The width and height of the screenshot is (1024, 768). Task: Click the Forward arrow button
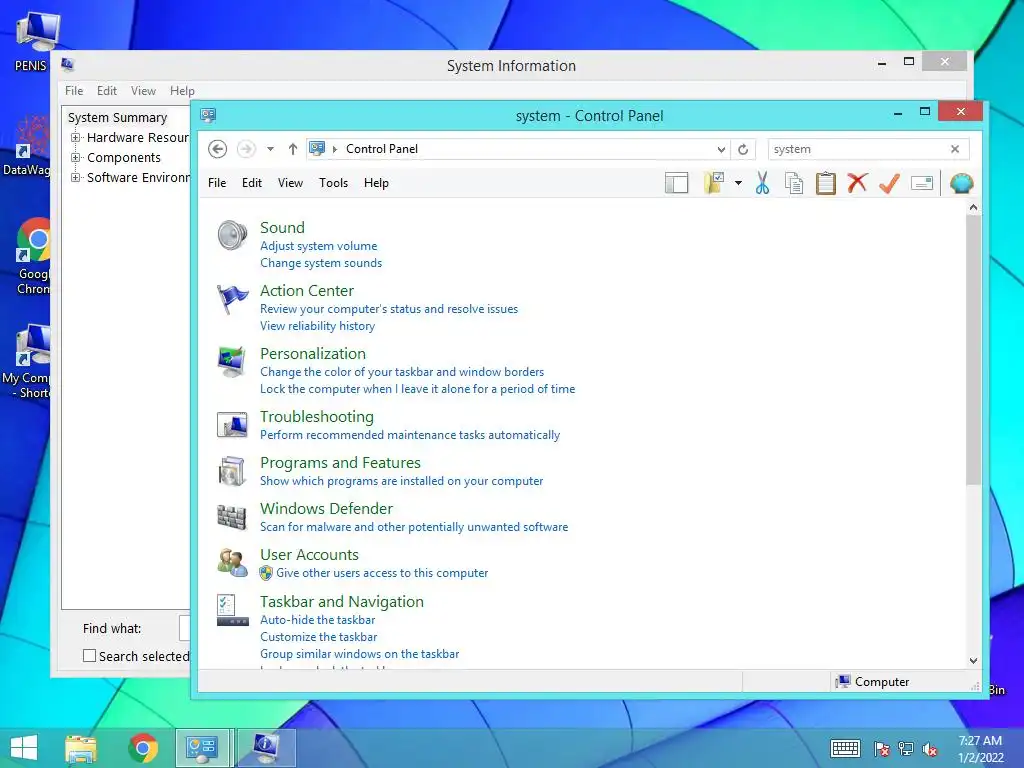click(246, 149)
